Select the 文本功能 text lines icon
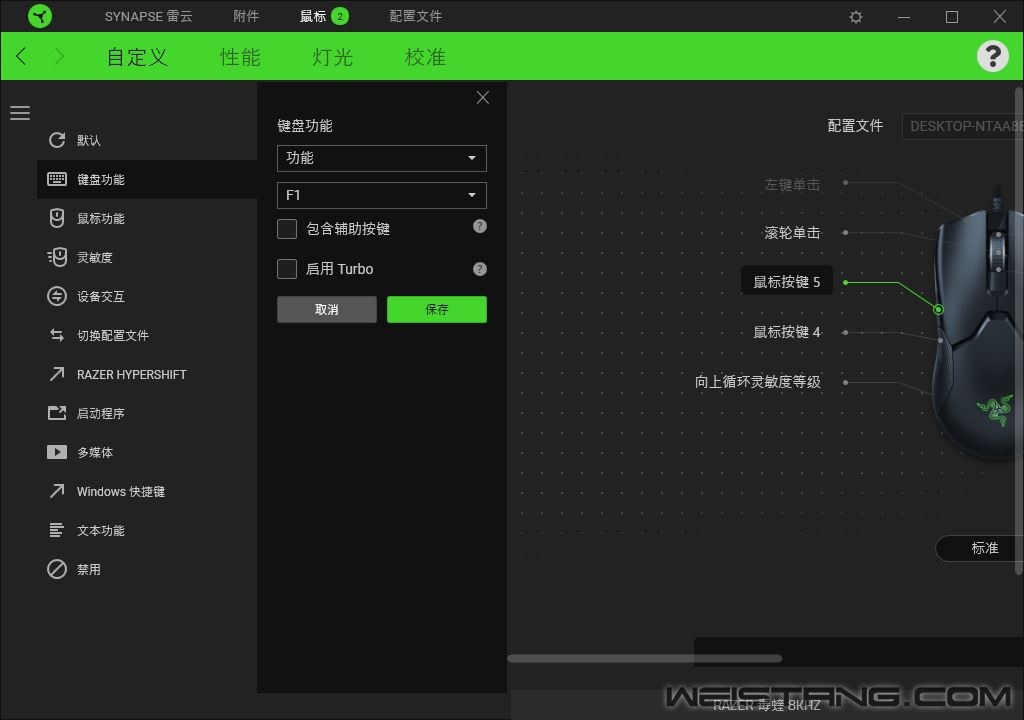This screenshot has width=1024, height=720. click(57, 530)
